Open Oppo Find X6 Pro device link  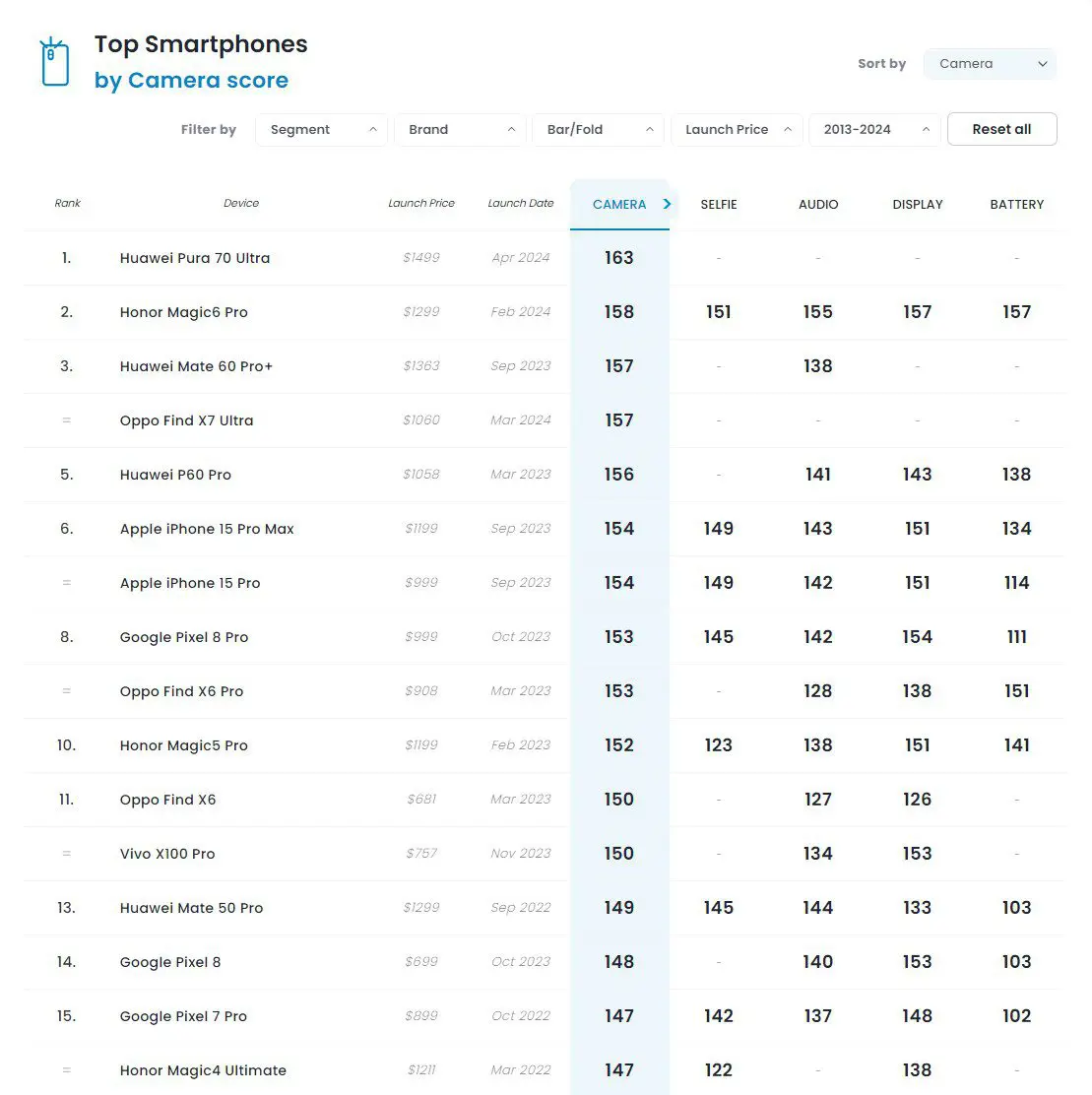[181, 691]
